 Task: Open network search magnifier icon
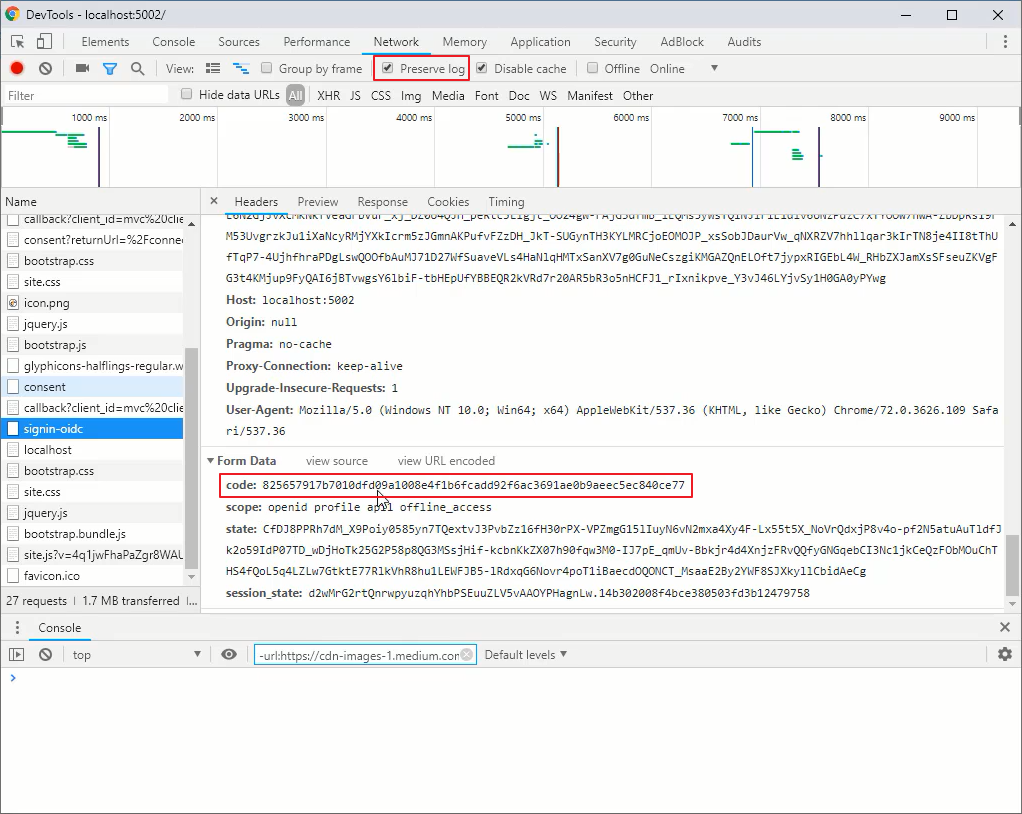click(138, 68)
